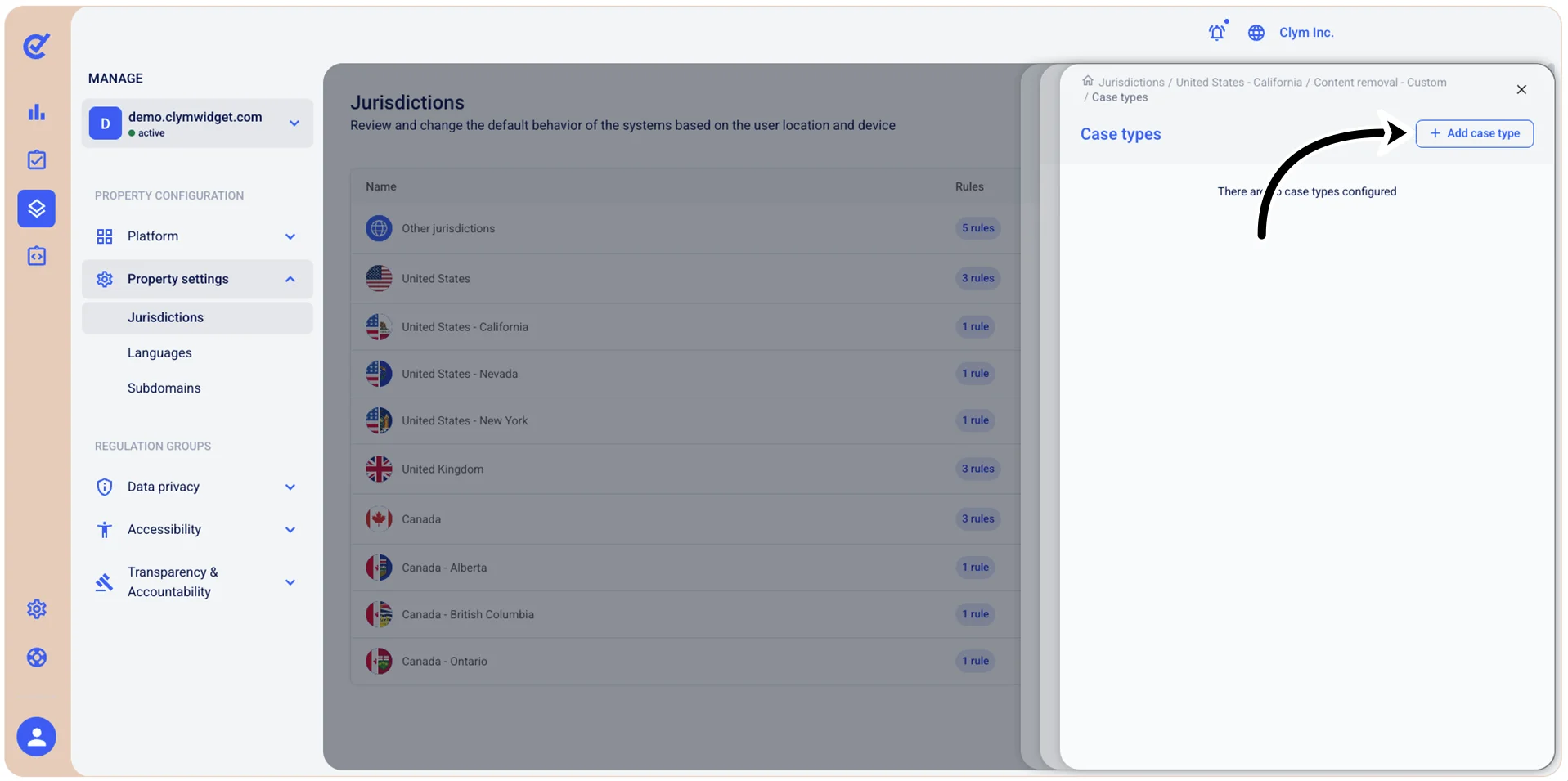
Task: Open the user profile avatar
Action: 37,737
